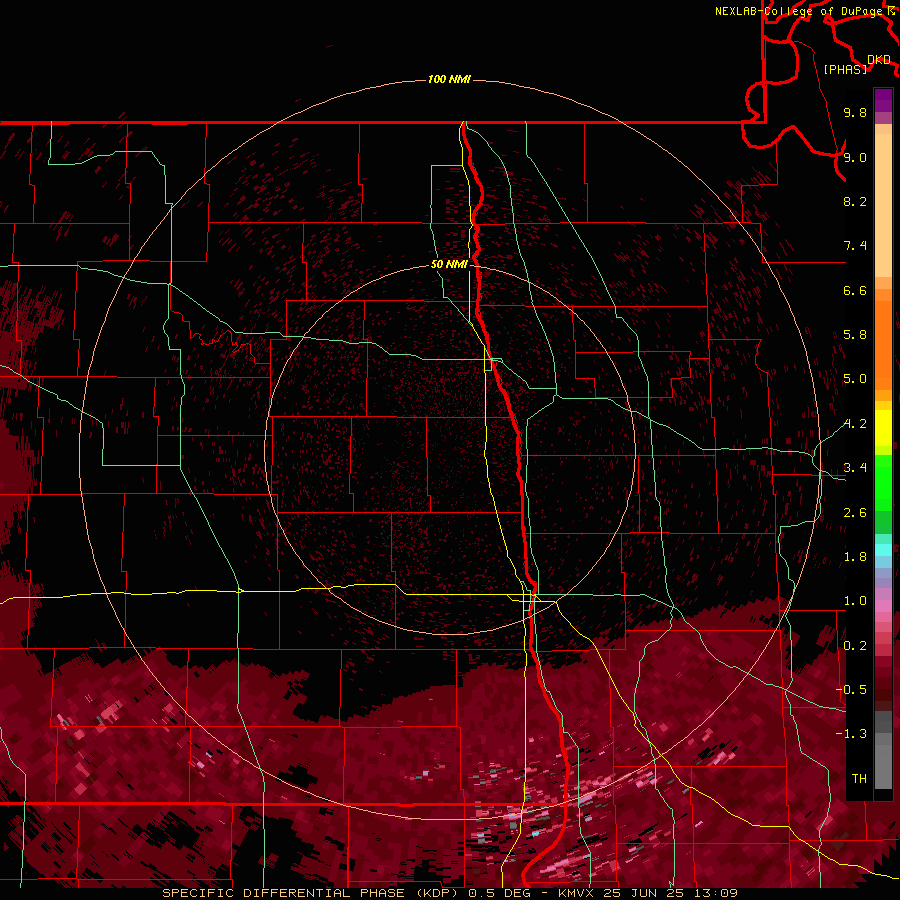Click the "100 NMI" range ring label

coord(449,79)
